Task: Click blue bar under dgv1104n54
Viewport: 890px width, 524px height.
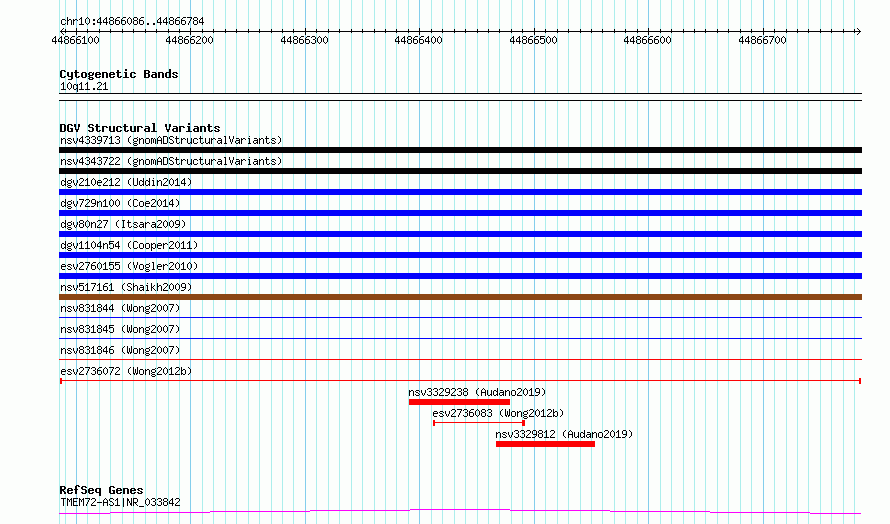Action: point(460,255)
